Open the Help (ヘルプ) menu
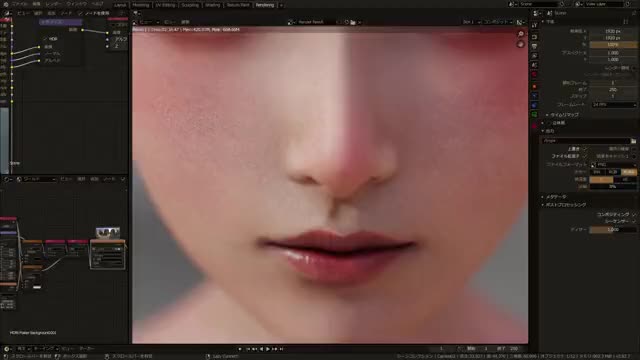 97,4
